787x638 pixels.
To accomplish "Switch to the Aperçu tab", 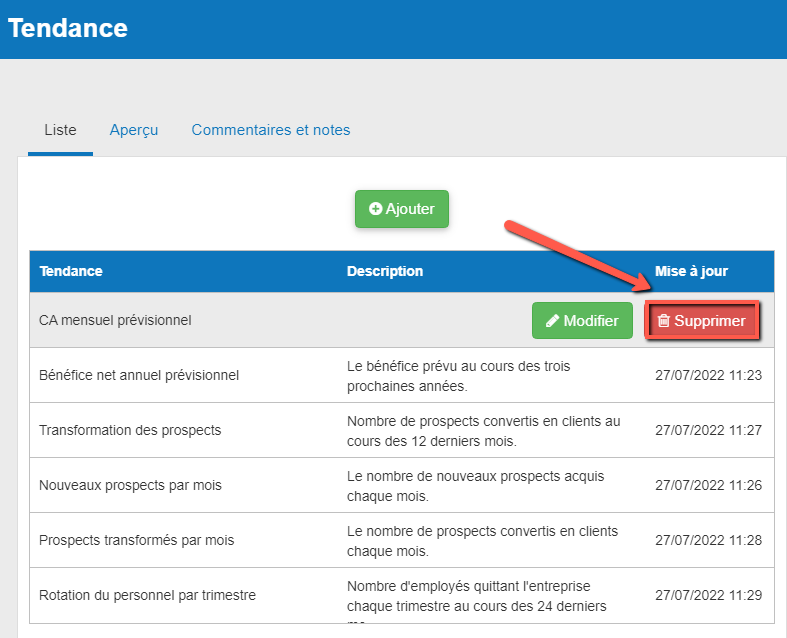I will (134, 130).
